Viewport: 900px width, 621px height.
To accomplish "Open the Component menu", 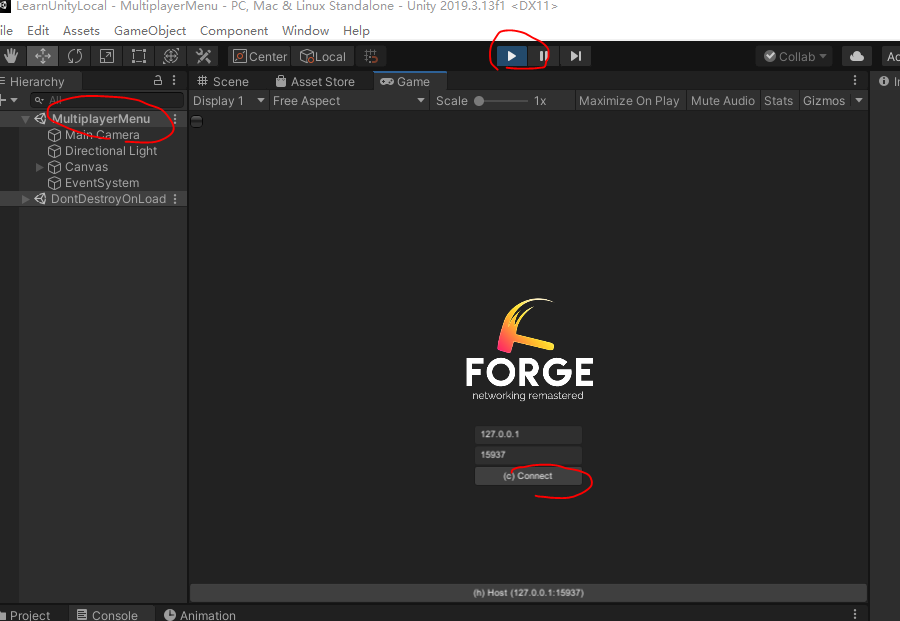I will pyautogui.click(x=234, y=30).
